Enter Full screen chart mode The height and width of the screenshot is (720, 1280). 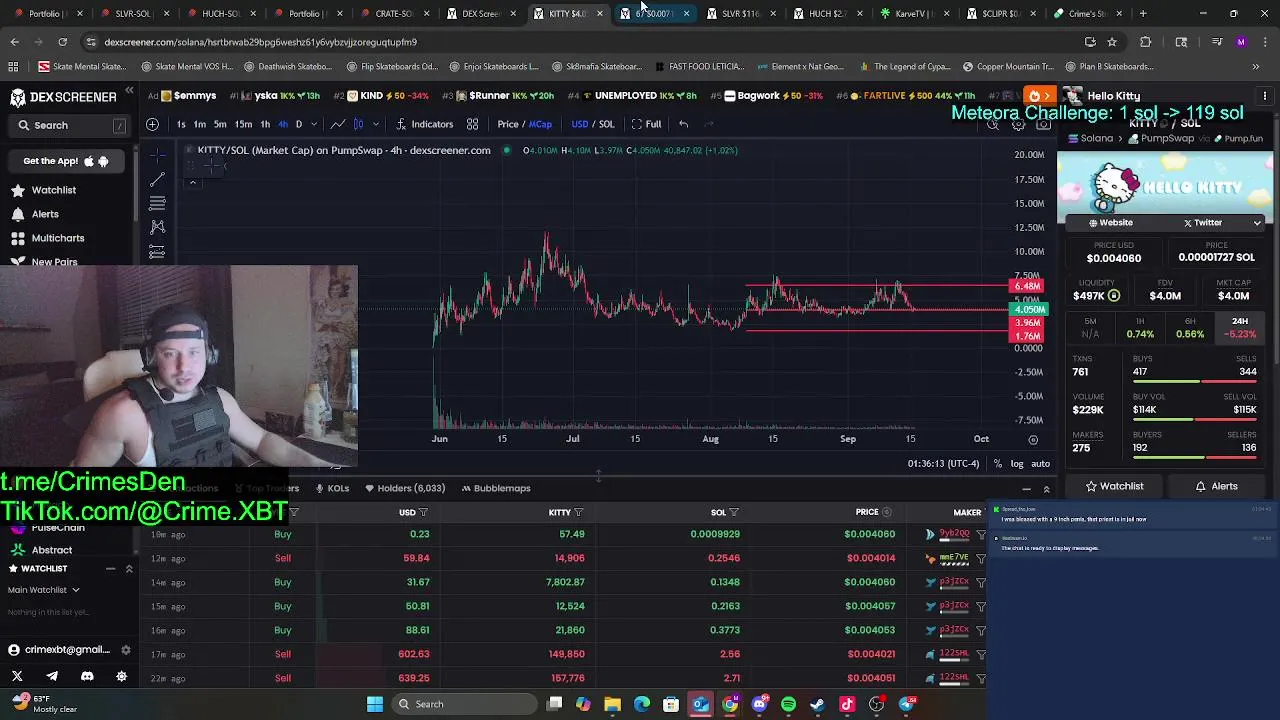[646, 124]
